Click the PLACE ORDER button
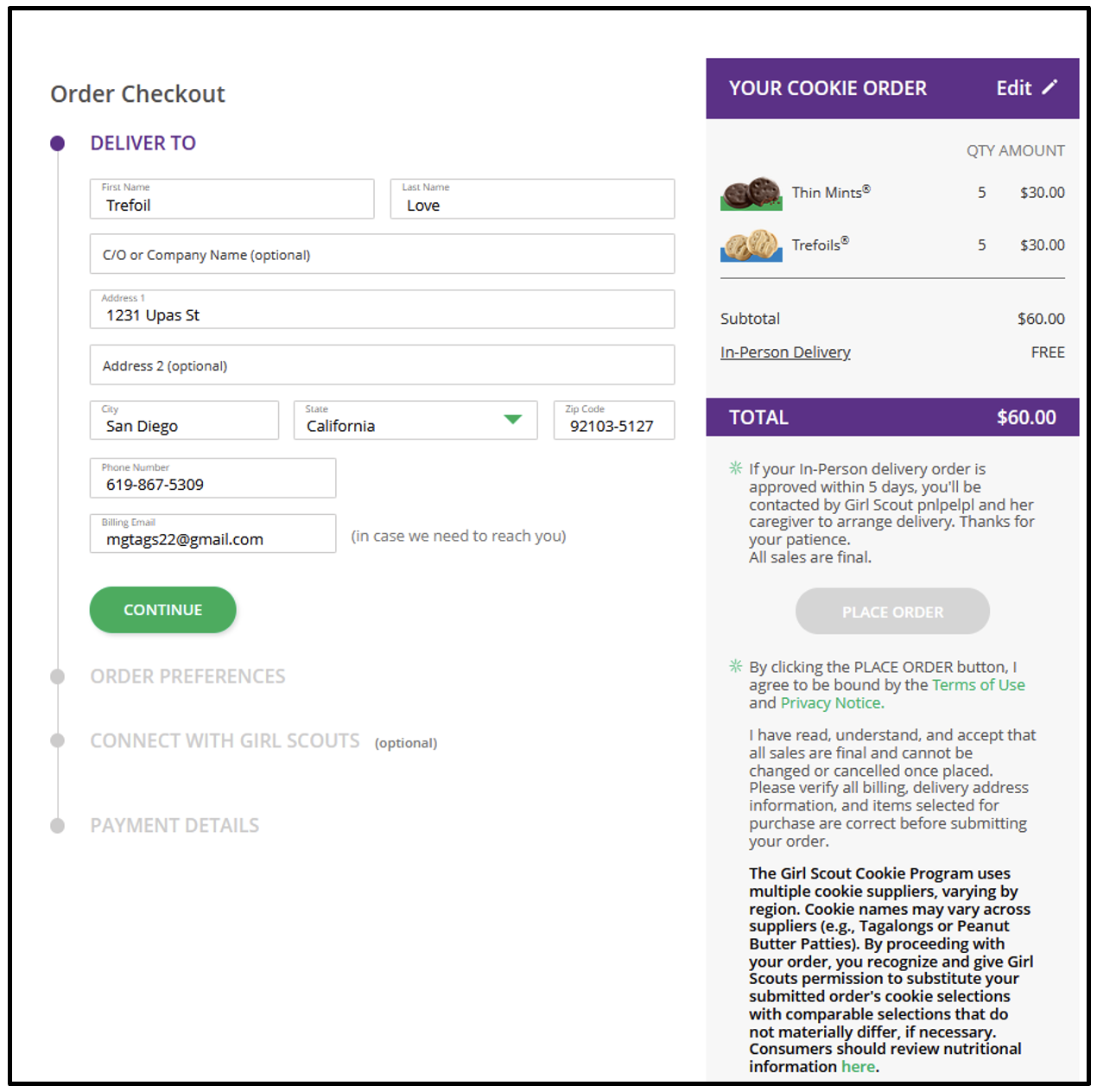Viewport: 1097px width, 1092px height. (891, 611)
